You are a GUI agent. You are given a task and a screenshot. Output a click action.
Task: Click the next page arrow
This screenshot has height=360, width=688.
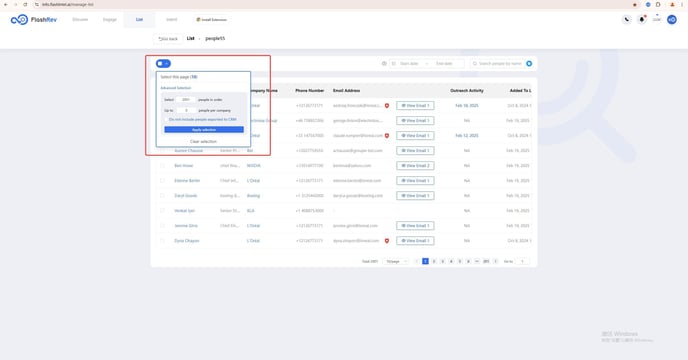pyautogui.click(x=495, y=261)
